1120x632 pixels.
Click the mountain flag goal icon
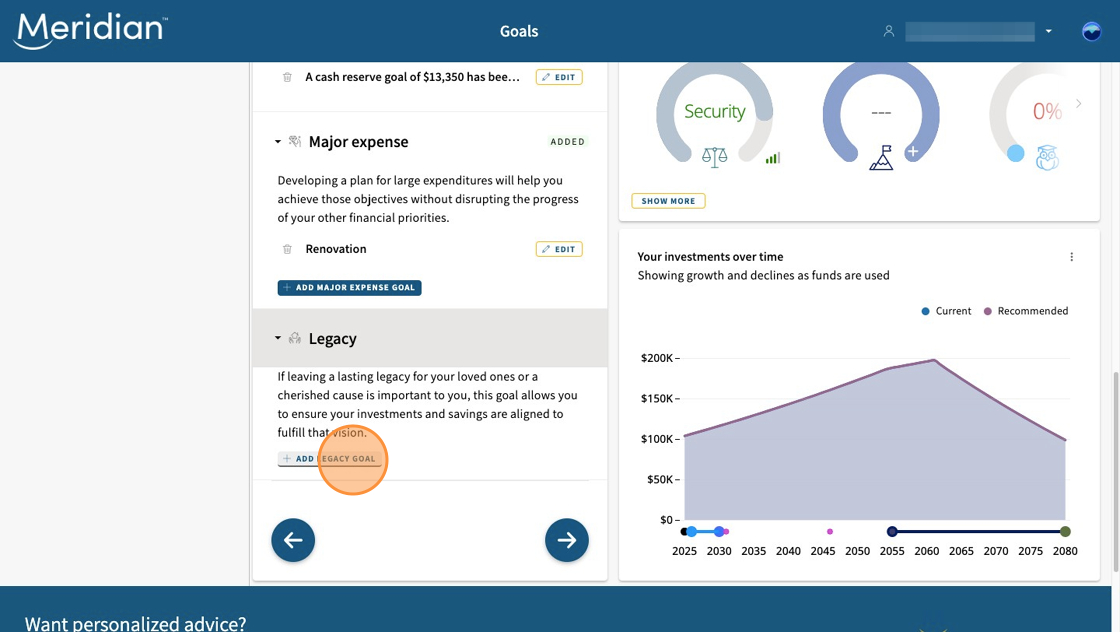click(x=881, y=158)
